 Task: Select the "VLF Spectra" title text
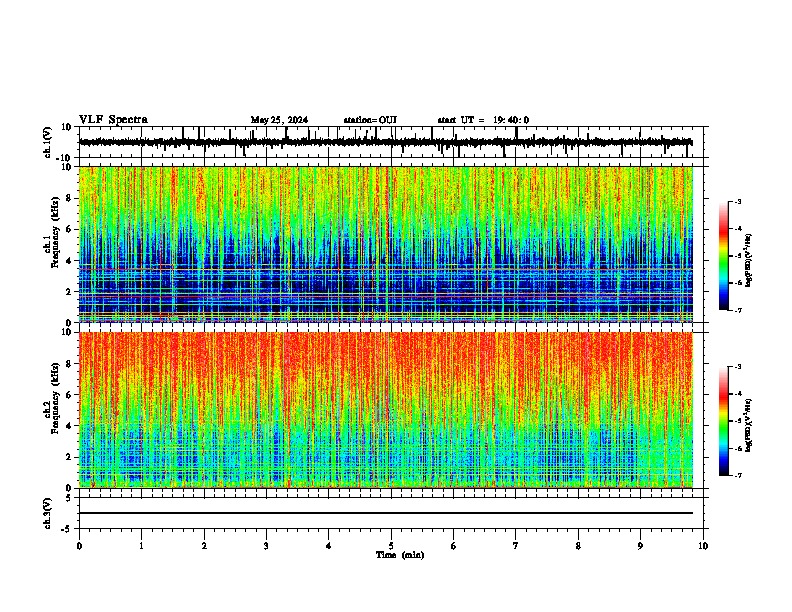[113, 120]
